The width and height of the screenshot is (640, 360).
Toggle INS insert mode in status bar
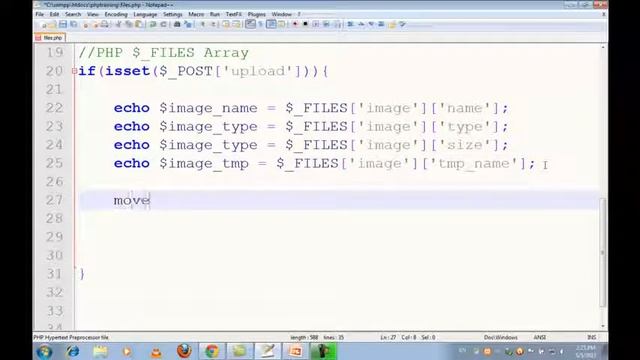[x=591, y=337]
